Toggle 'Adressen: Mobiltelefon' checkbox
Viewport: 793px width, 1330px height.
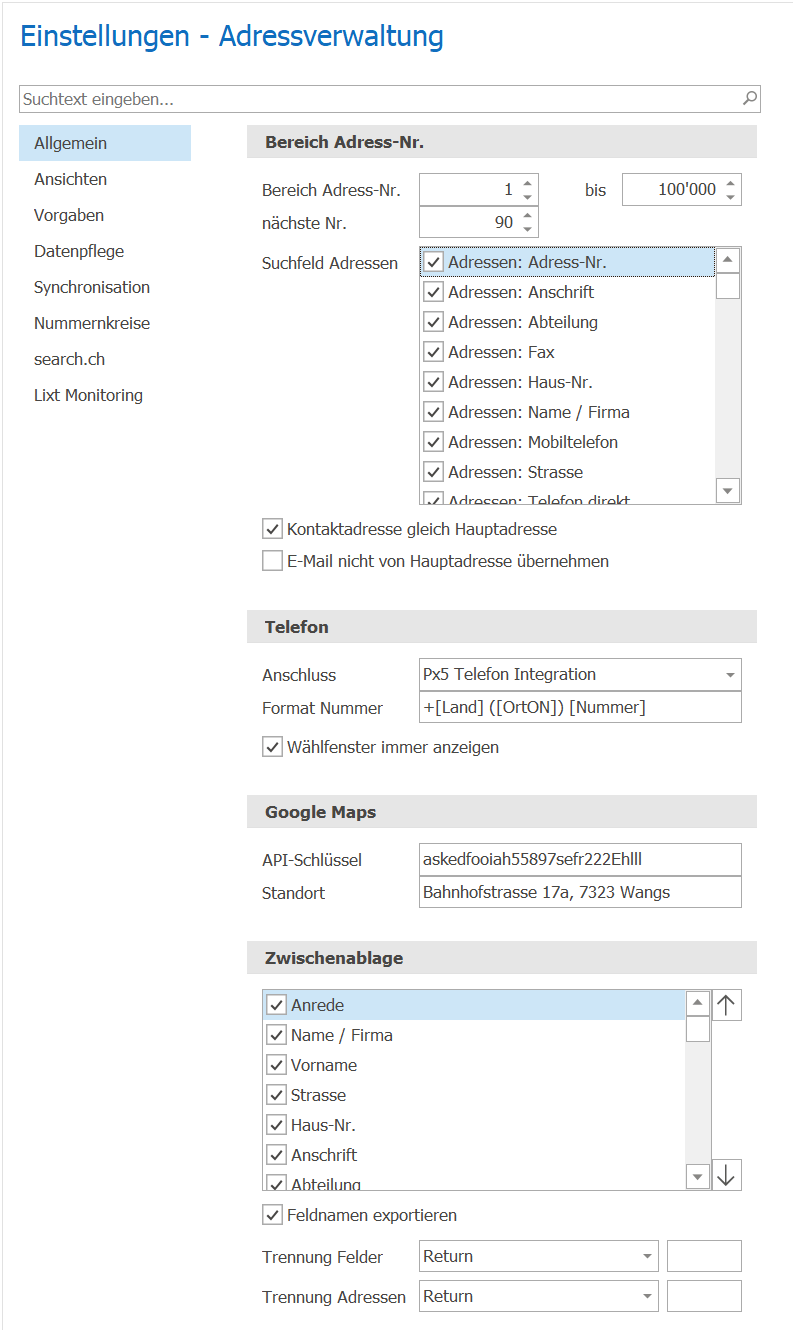point(434,442)
